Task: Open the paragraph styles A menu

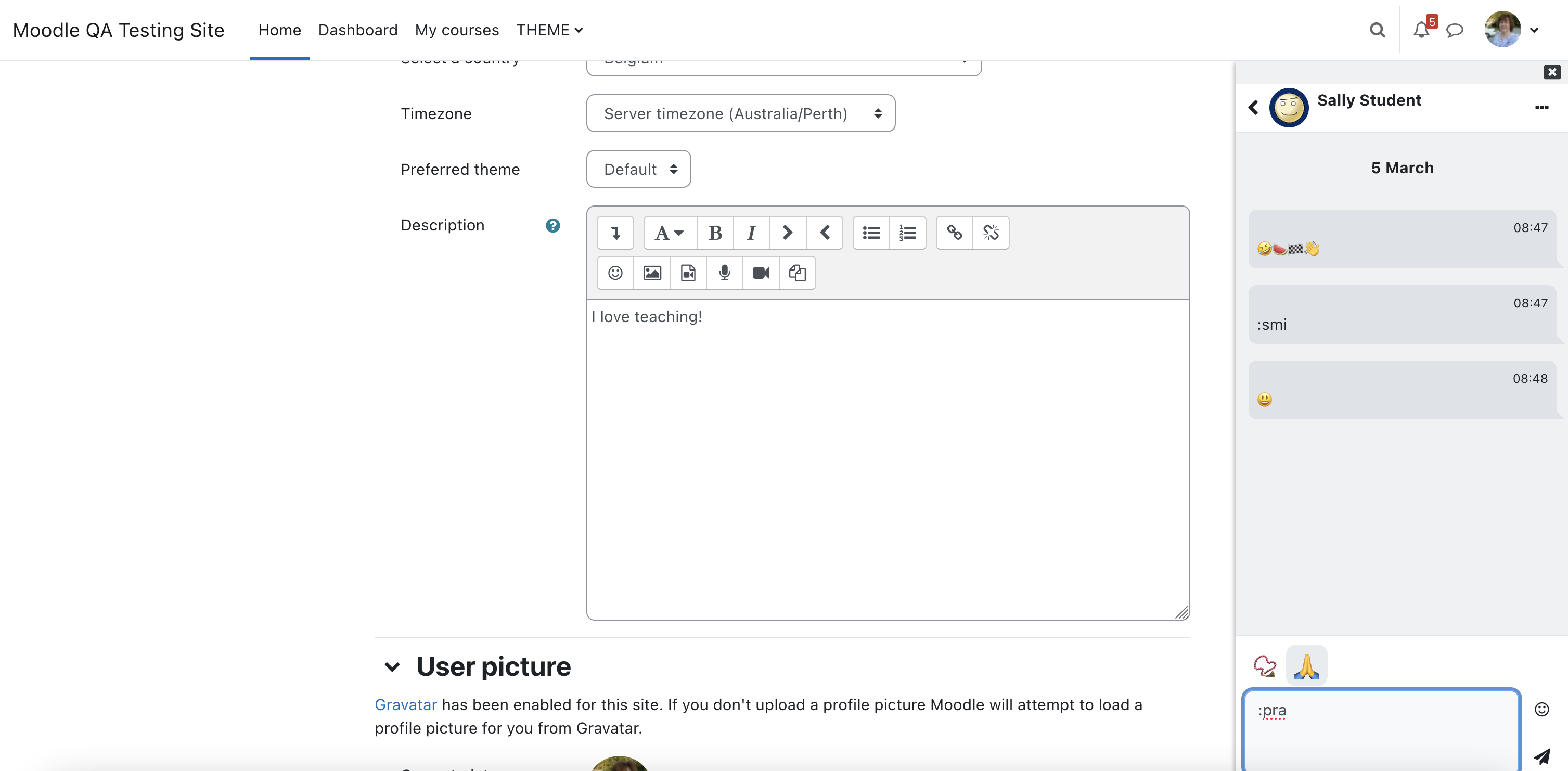Action: click(670, 233)
